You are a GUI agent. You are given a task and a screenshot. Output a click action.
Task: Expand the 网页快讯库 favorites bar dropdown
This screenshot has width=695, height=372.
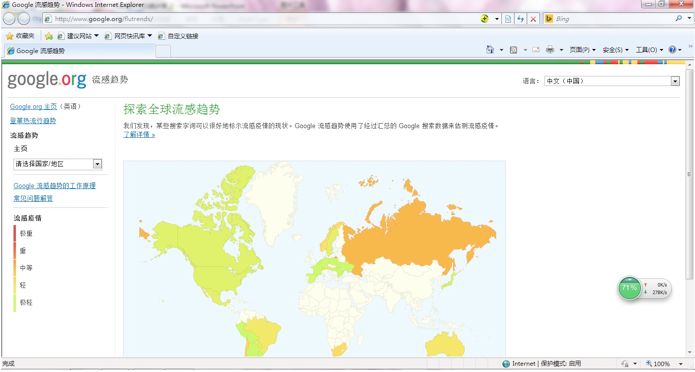(x=149, y=36)
